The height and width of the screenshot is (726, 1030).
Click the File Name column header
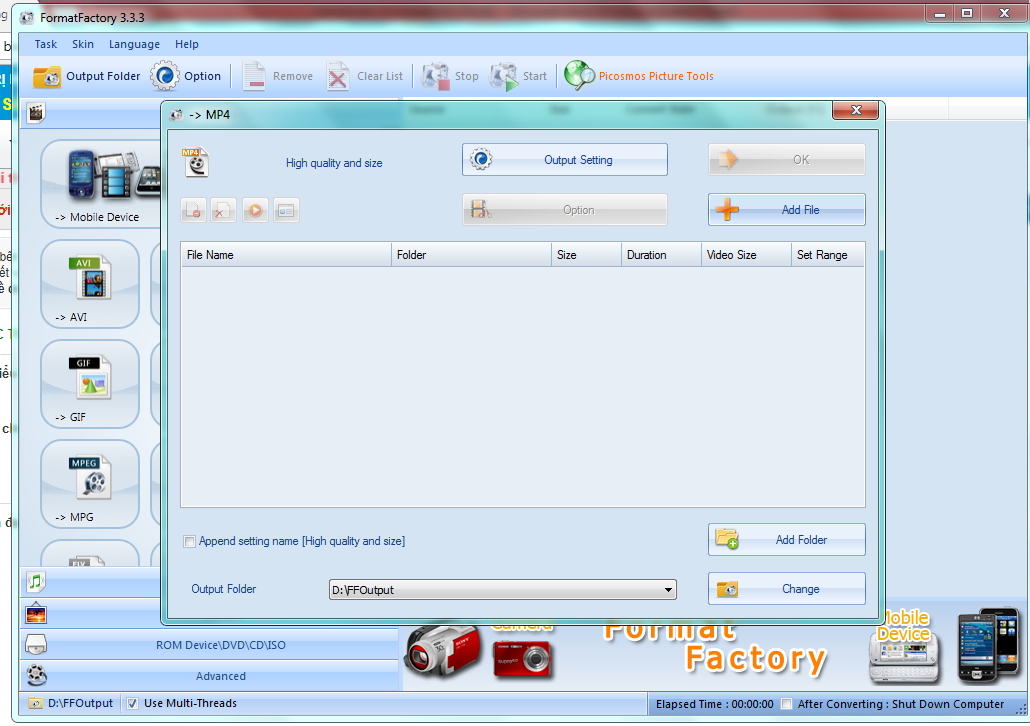coord(285,255)
